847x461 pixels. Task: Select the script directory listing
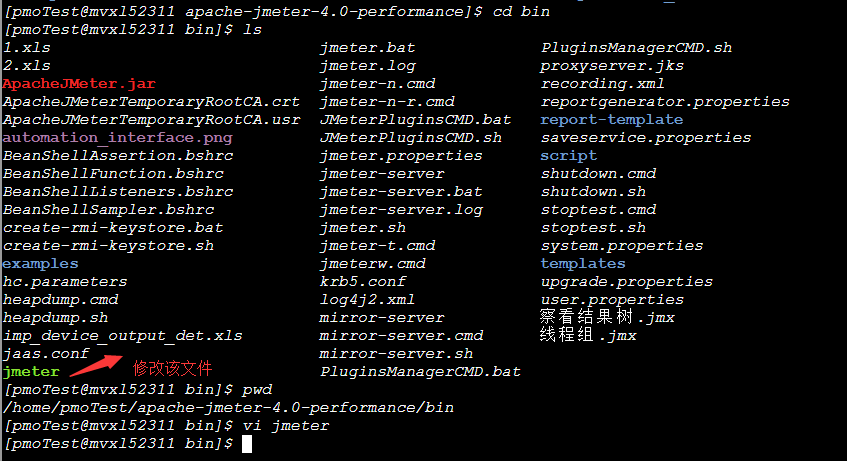[x=568, y=156]
